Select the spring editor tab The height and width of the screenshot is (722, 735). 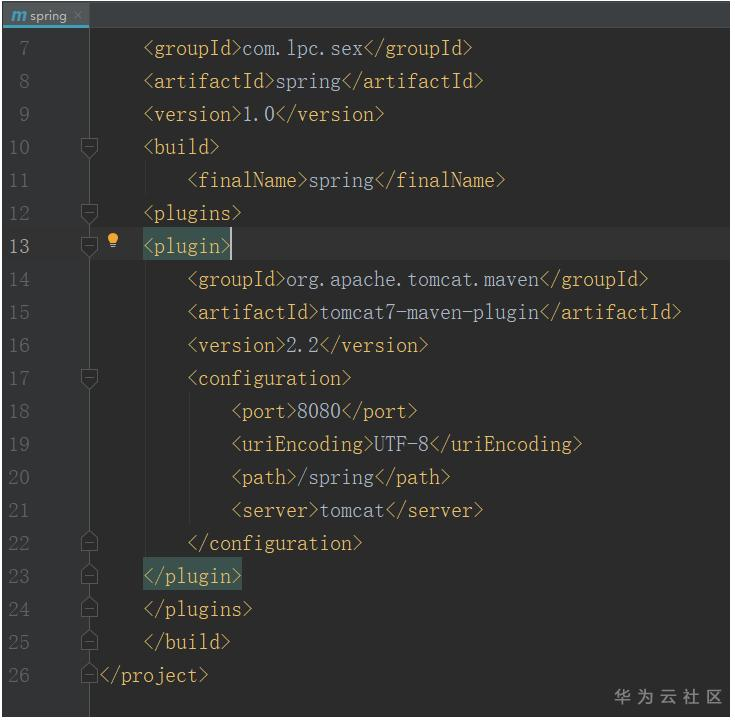tap(46, 16)
